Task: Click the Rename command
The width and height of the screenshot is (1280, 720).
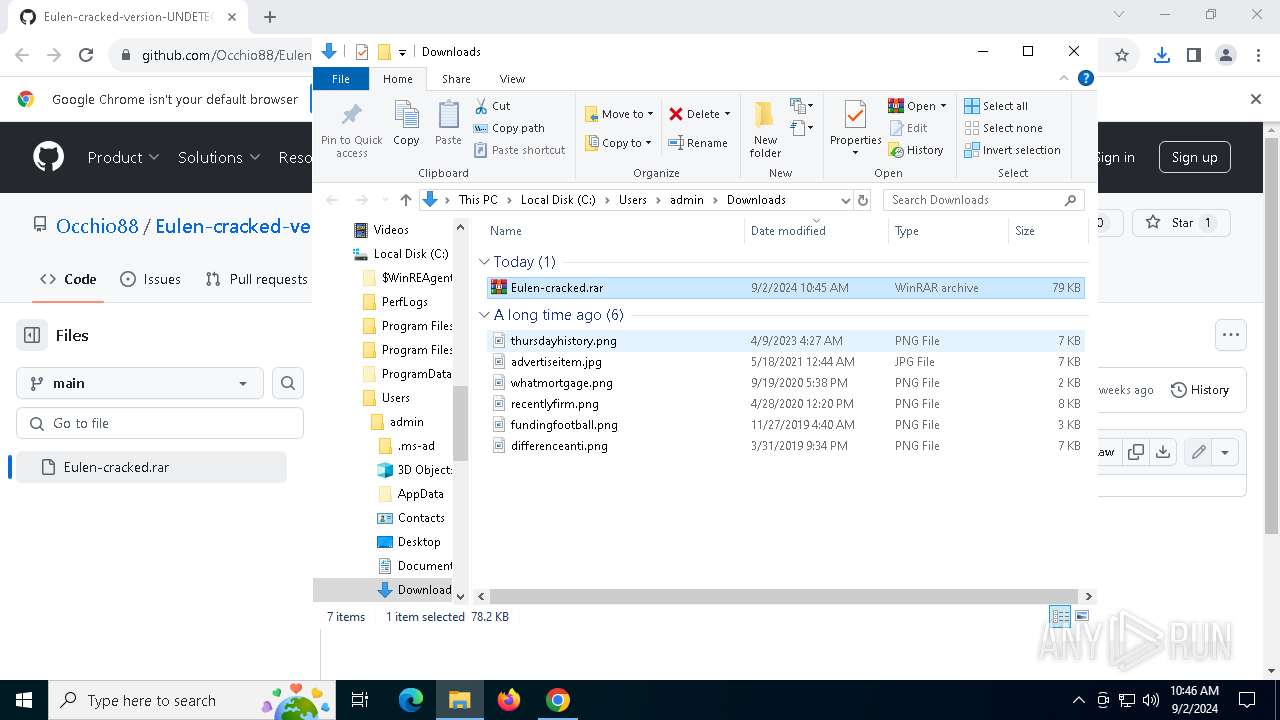Action: click(x=698, y=143)
